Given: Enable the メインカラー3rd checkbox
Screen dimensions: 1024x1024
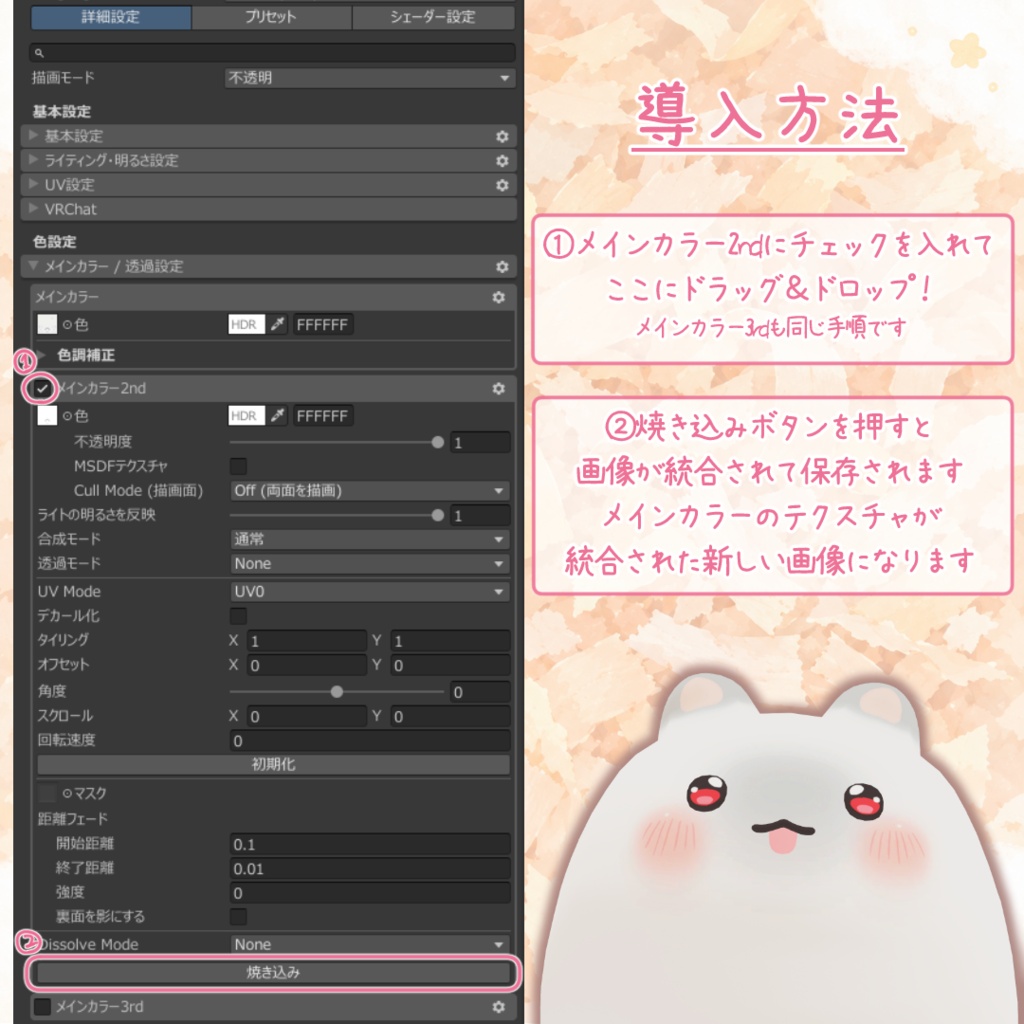Looking at the screenshot, I should (x=42, y=1006).
